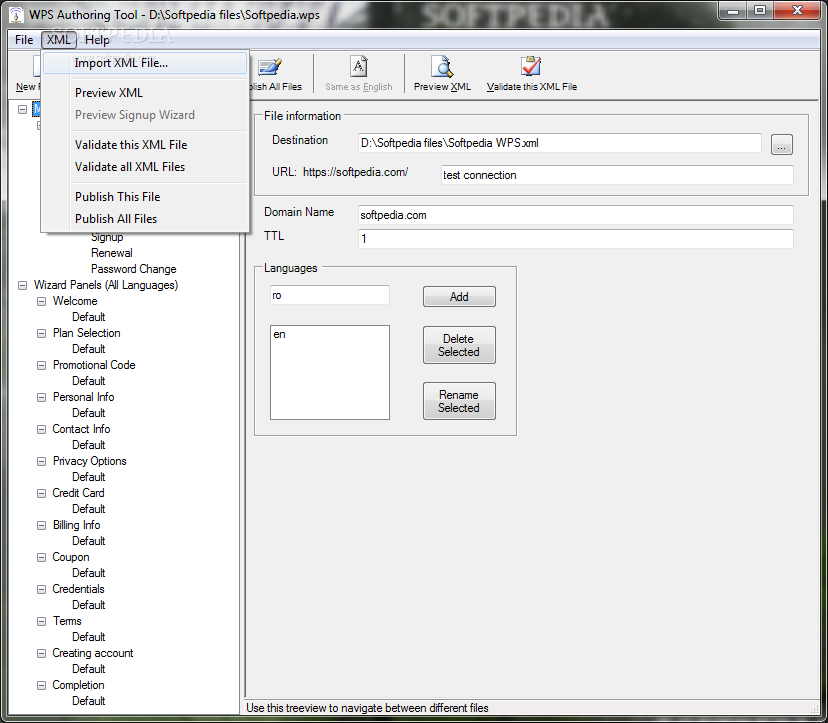The image size is (828, 723).
Task: Collapse the Billing Info tree node
Action: point(41,525)
